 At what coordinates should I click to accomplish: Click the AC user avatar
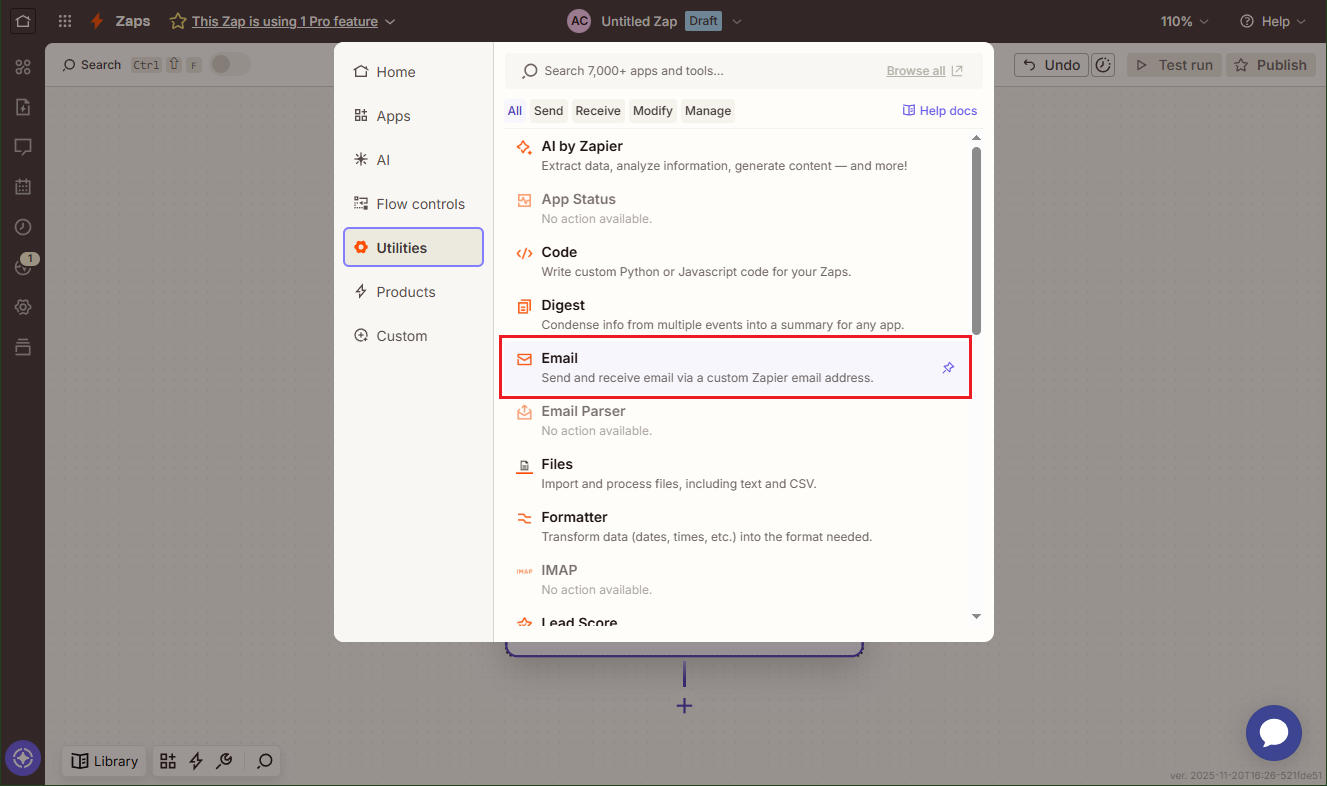pos(579,21)
